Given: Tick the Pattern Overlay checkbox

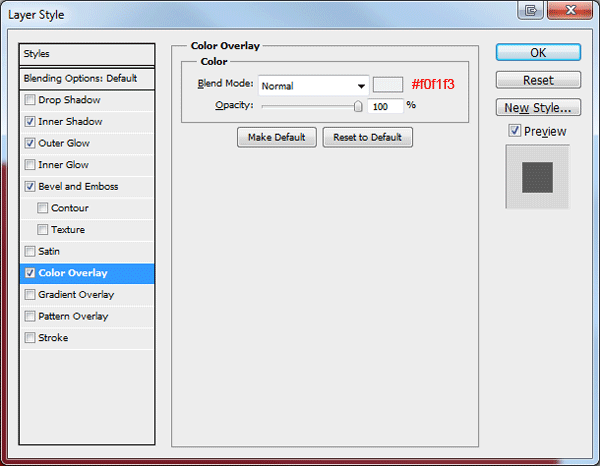Looking at the screenshot, I should click(30, 316).
